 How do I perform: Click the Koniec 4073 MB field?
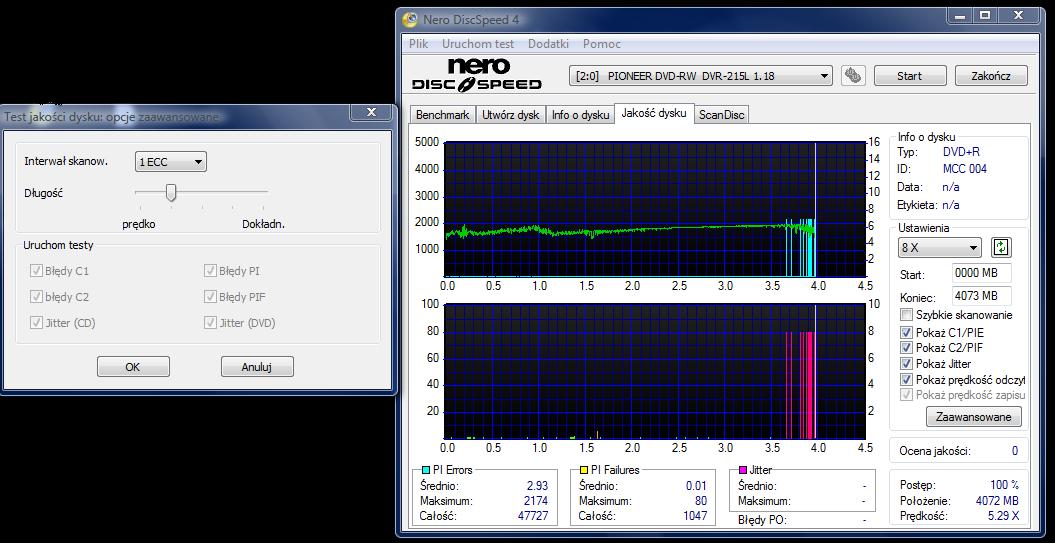point(982,296)
